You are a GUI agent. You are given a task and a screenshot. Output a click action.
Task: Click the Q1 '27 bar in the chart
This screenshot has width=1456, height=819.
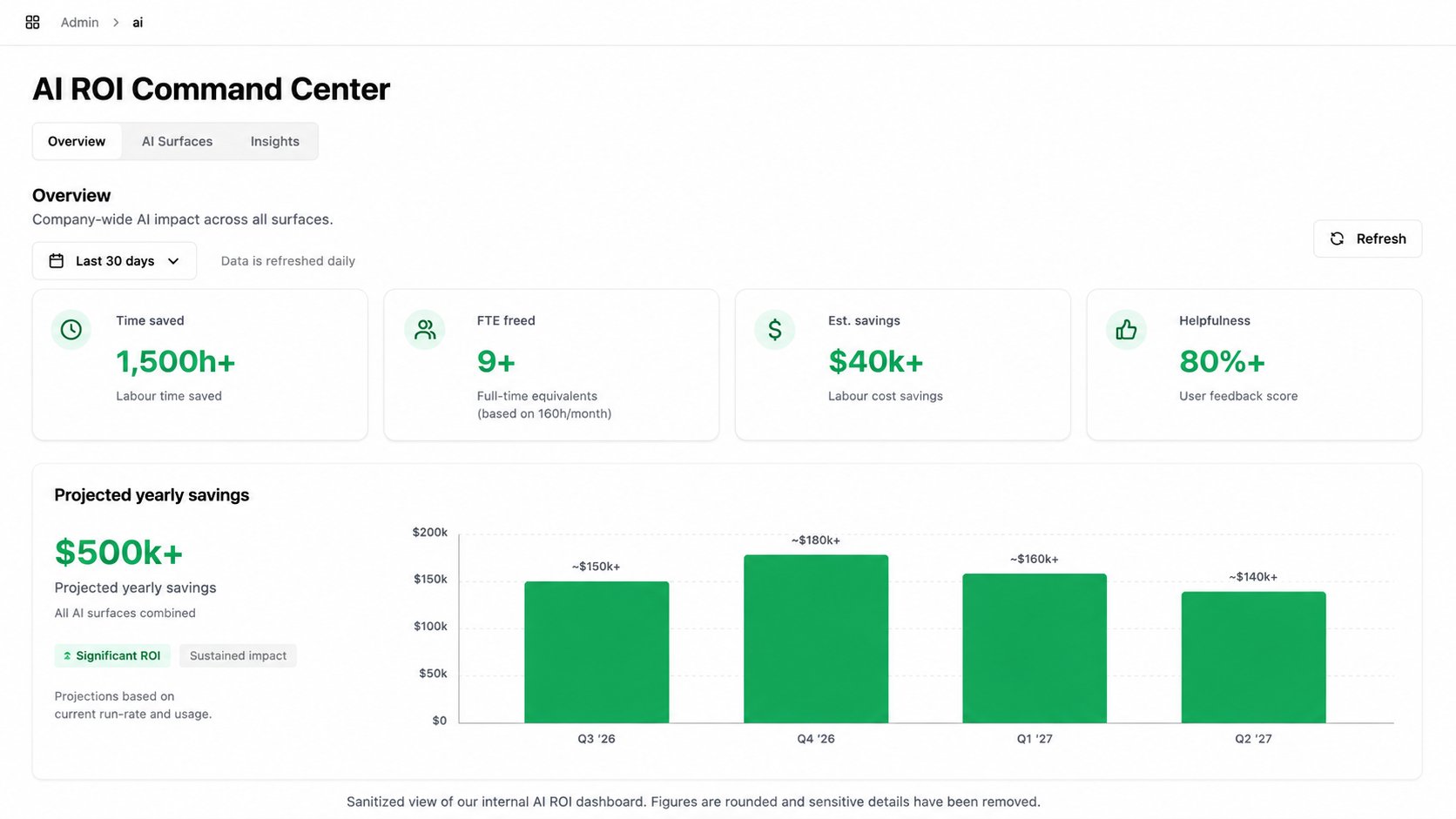click(1035, 648)
